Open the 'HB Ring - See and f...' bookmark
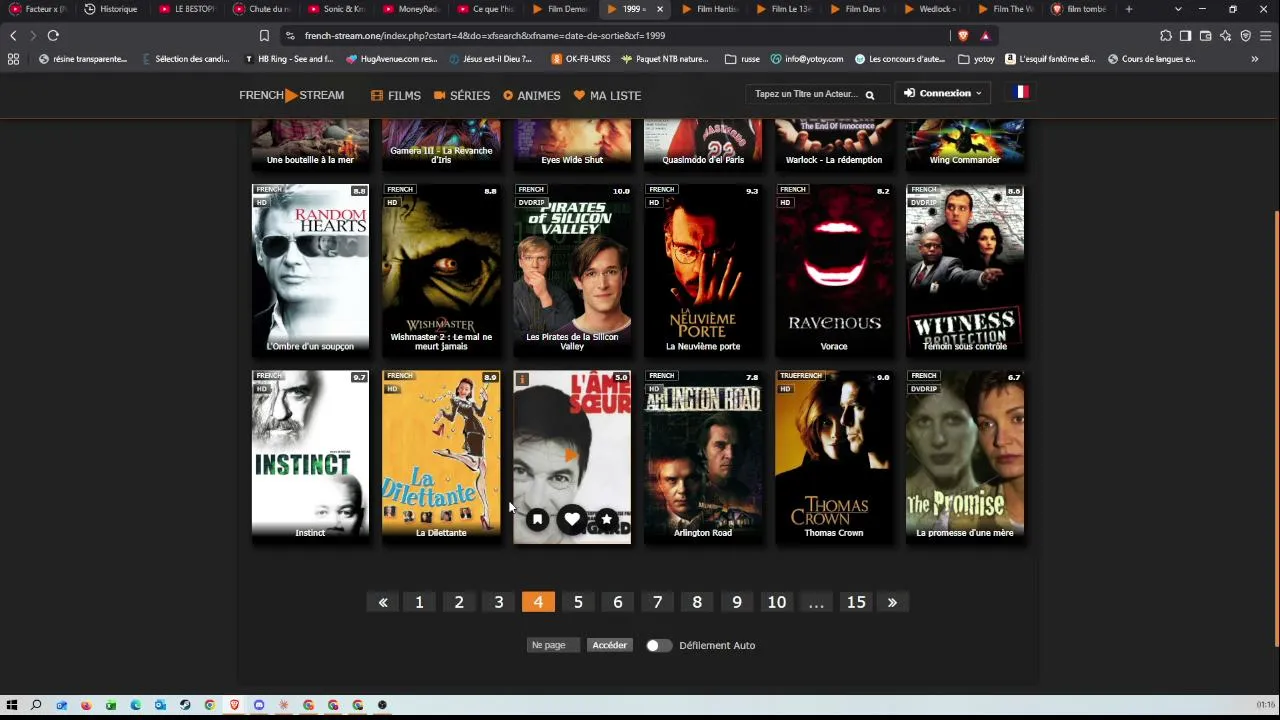 pyautogui.click(x=288, y=59)
